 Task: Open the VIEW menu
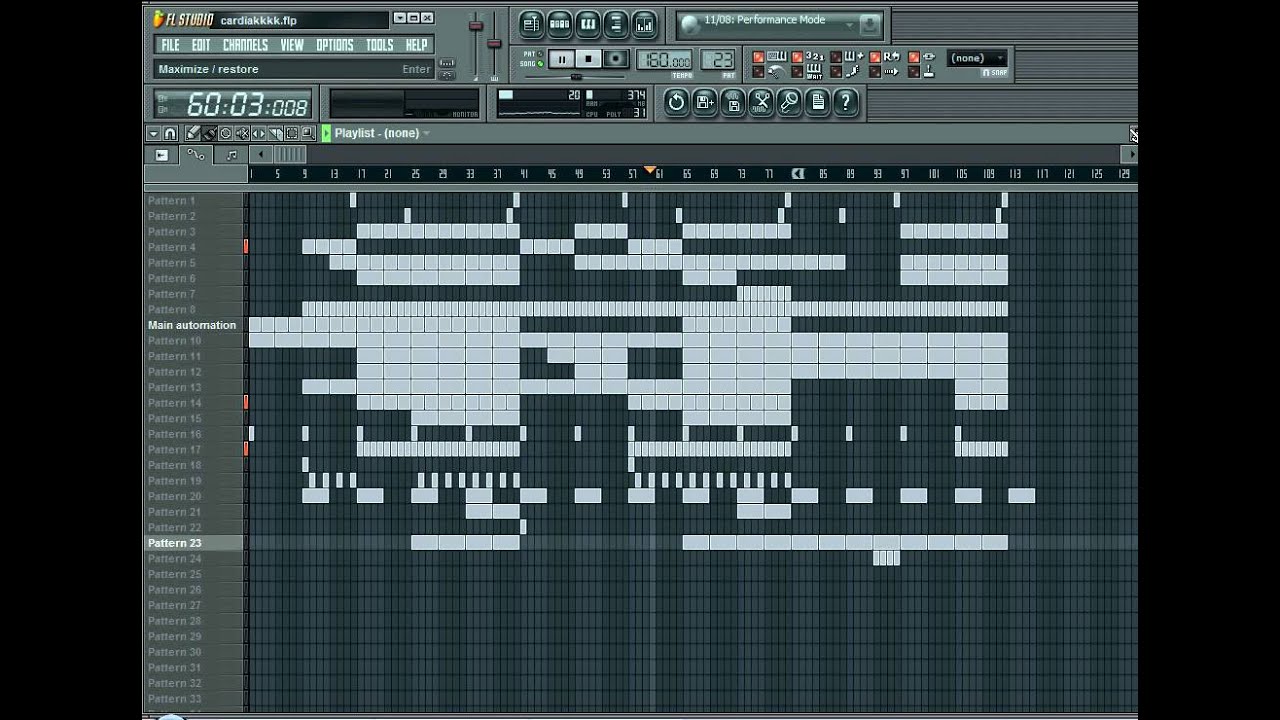pyautogui.click(x=292, y=45)
